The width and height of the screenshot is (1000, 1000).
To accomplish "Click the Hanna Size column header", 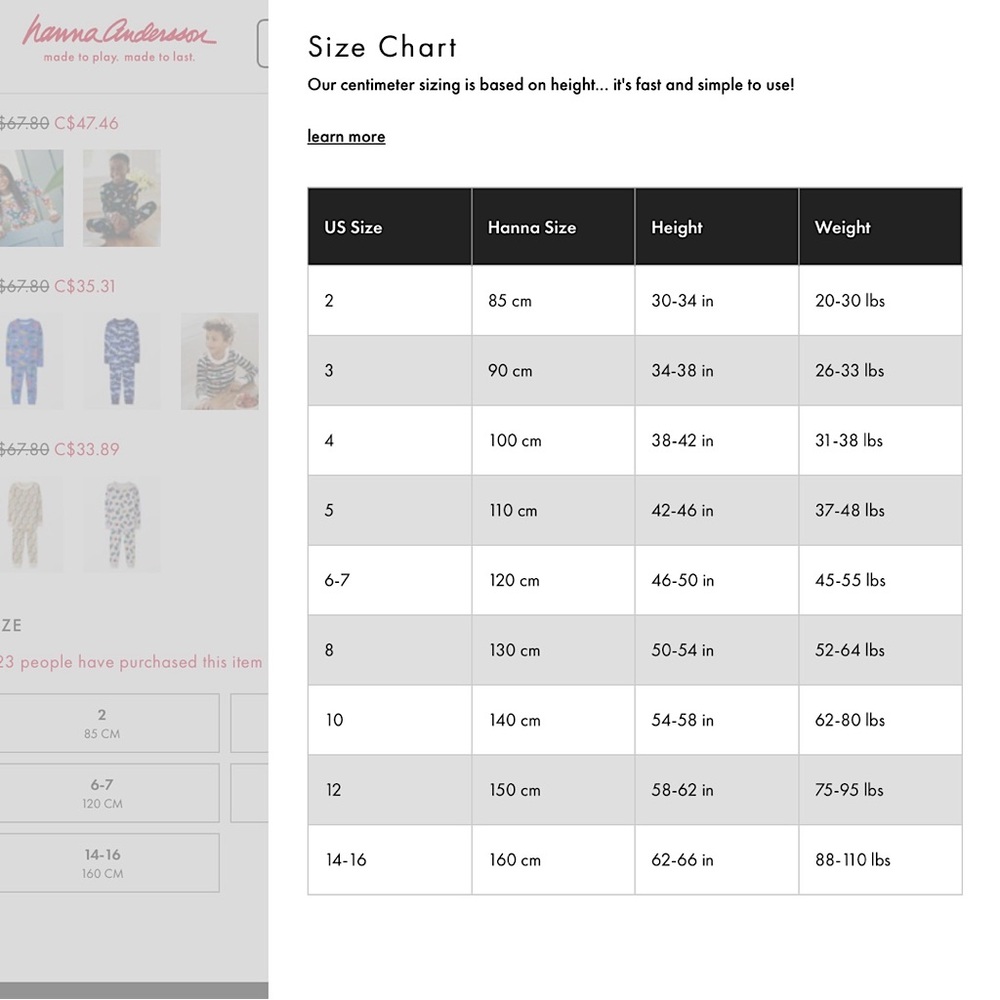I will (553, 226).
